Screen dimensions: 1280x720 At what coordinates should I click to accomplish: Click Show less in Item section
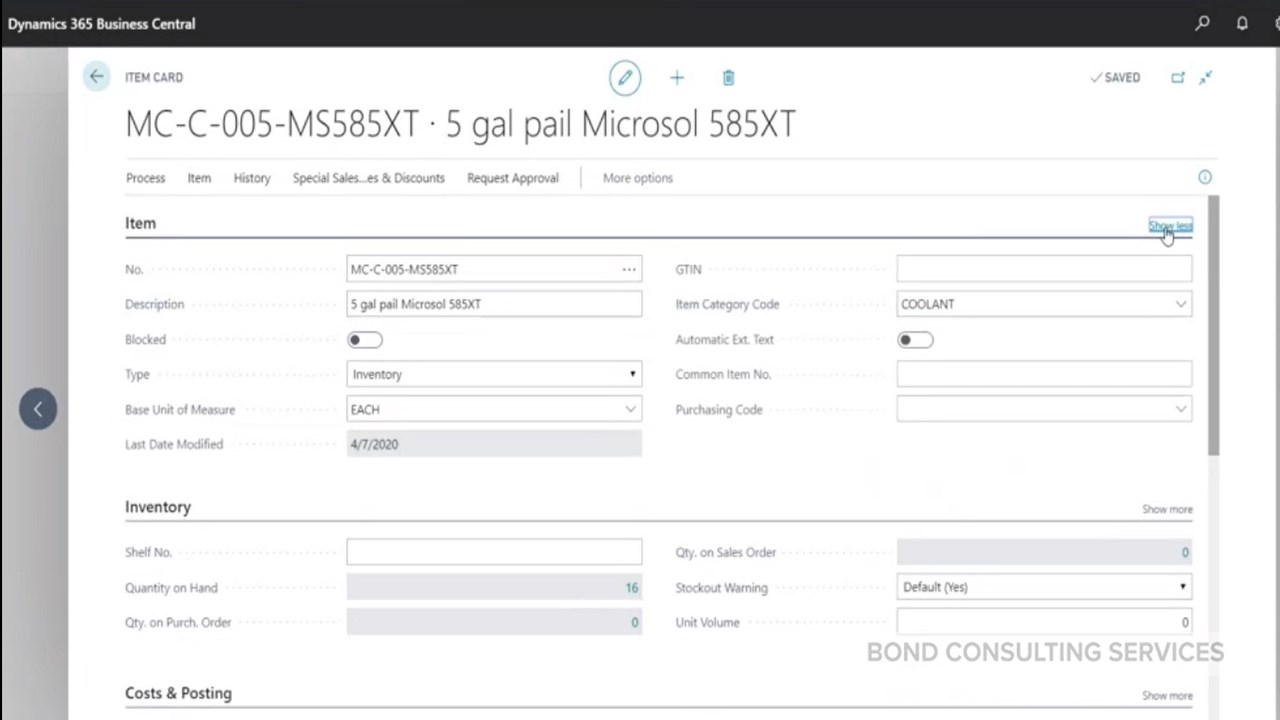click(1170, 225)
